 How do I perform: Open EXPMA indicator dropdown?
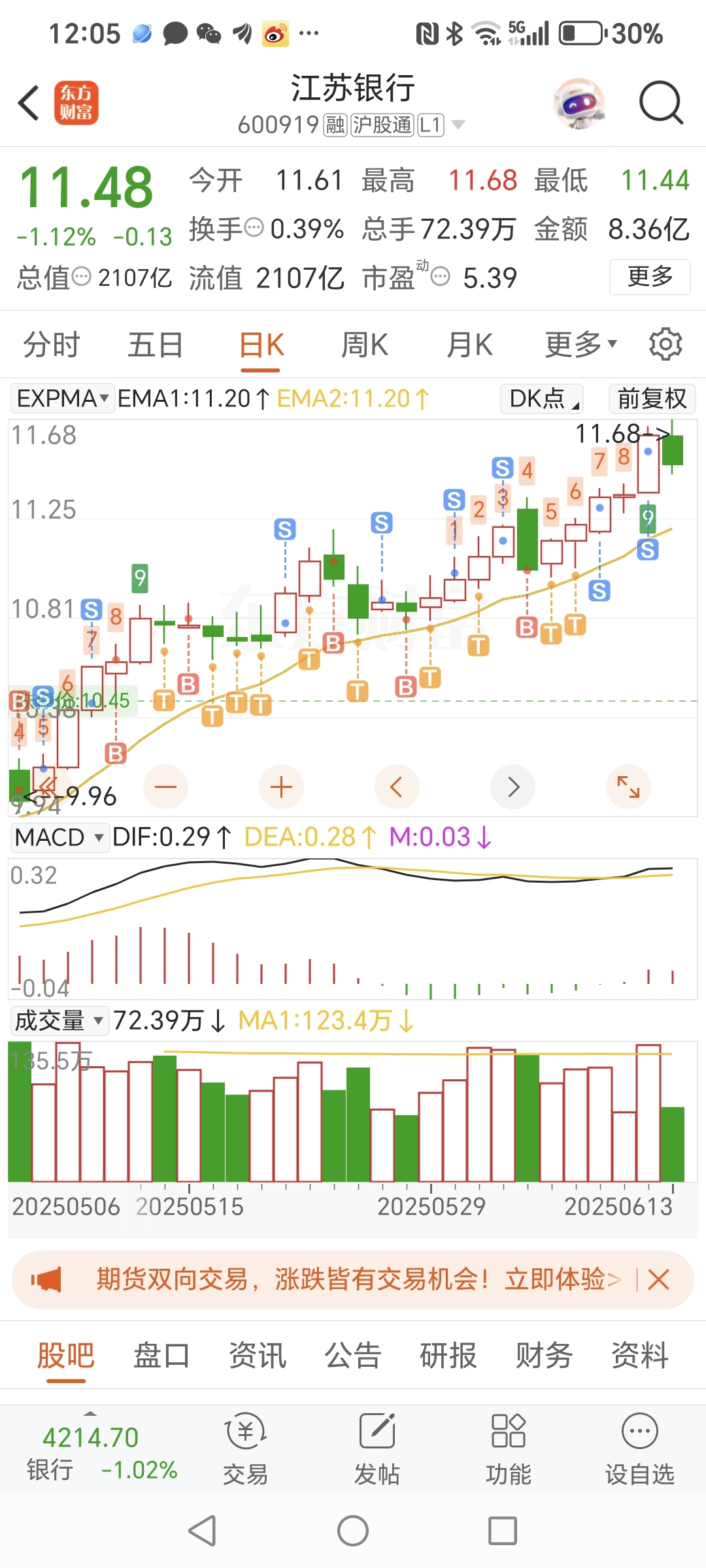[x=62, y=398]
